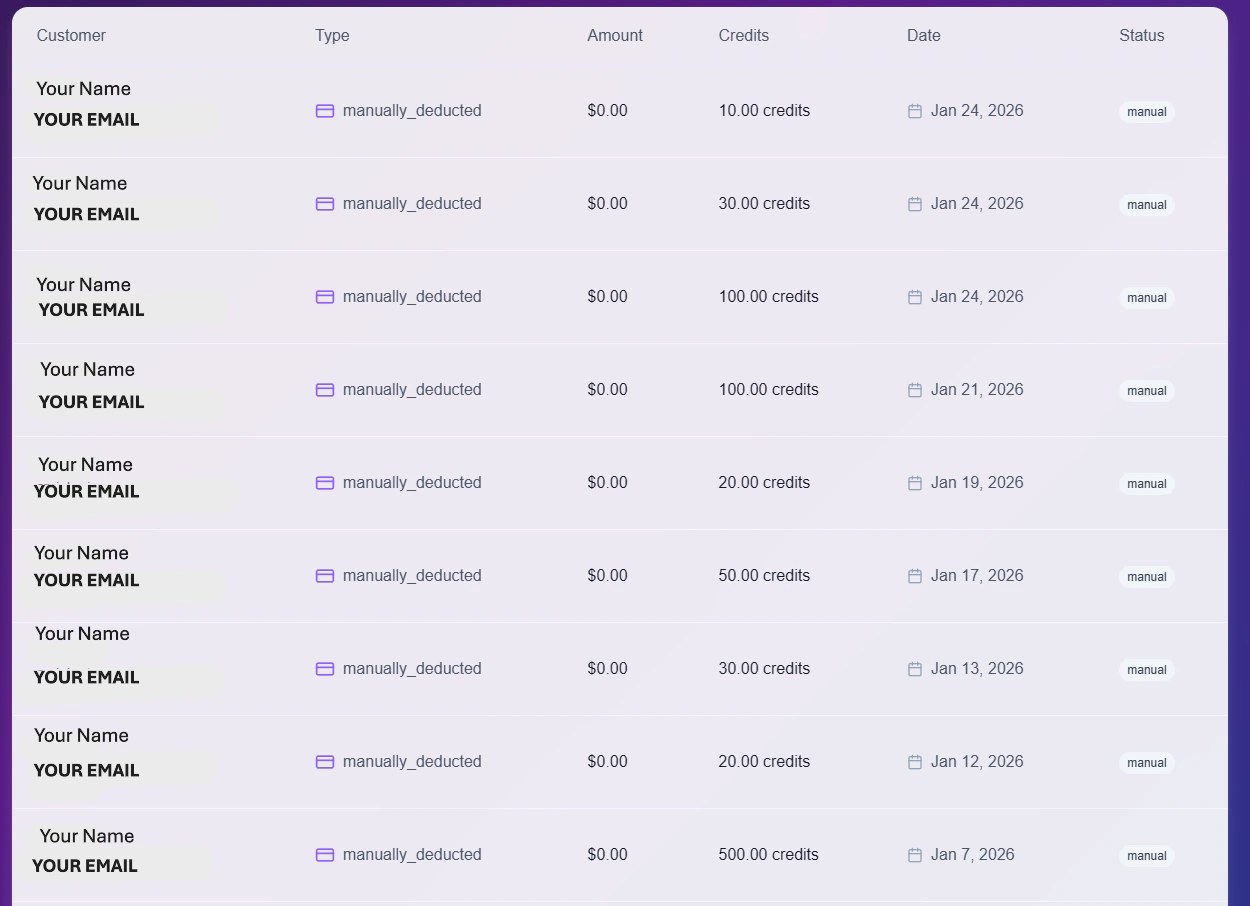Image resolution: width=1250 pixels, height=906 pixels.
Task: Click the credit card icon on the 10.00 credits row
Action: (x=325, y=111)
